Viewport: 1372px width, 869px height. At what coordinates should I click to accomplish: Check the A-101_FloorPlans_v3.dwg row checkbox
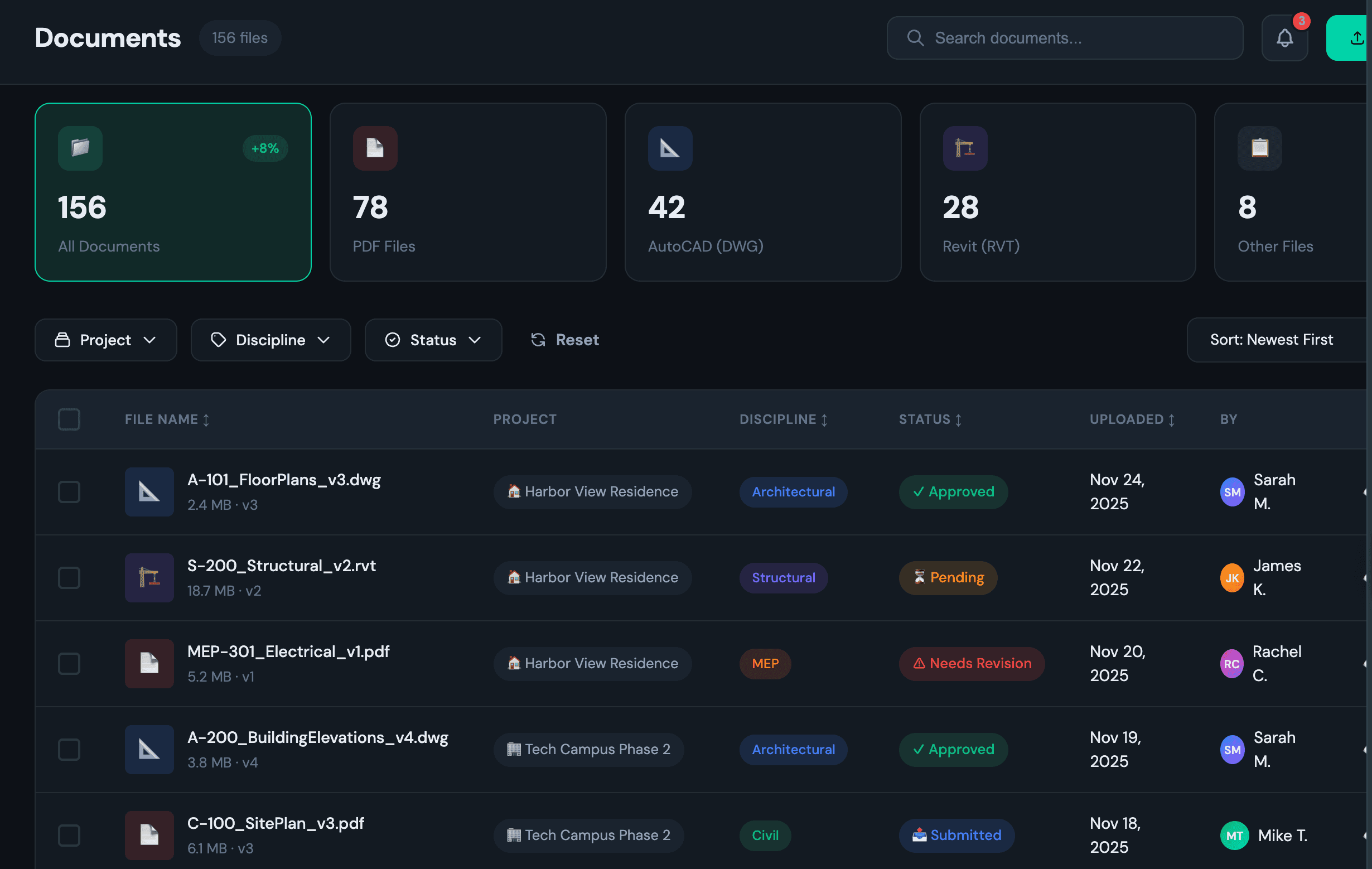coord(69,492)
